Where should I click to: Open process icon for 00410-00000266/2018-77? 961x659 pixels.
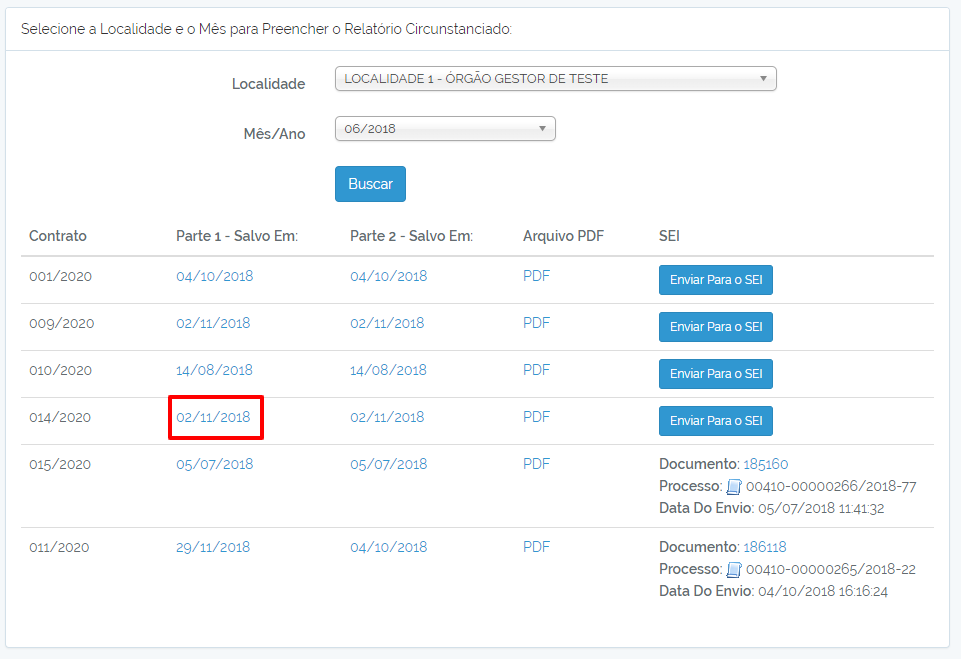click(734, 487)
